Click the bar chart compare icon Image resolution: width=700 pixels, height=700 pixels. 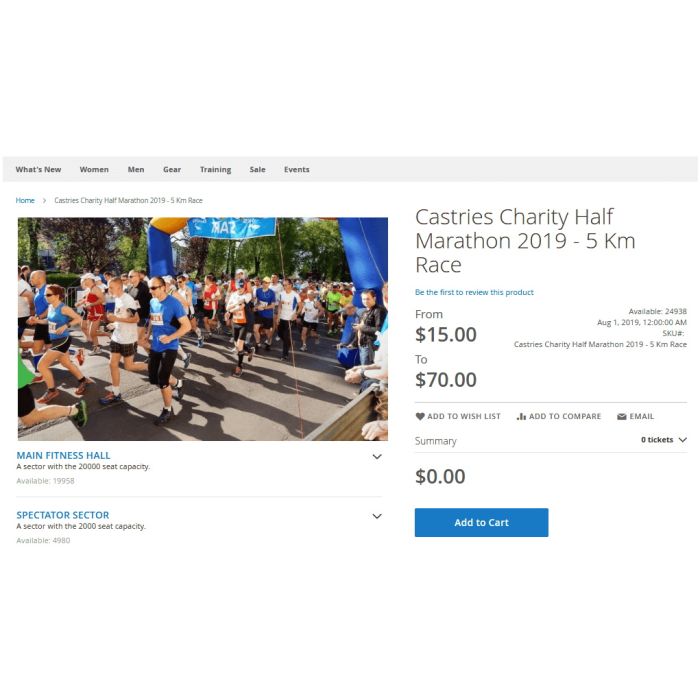[x=521, y=417]
